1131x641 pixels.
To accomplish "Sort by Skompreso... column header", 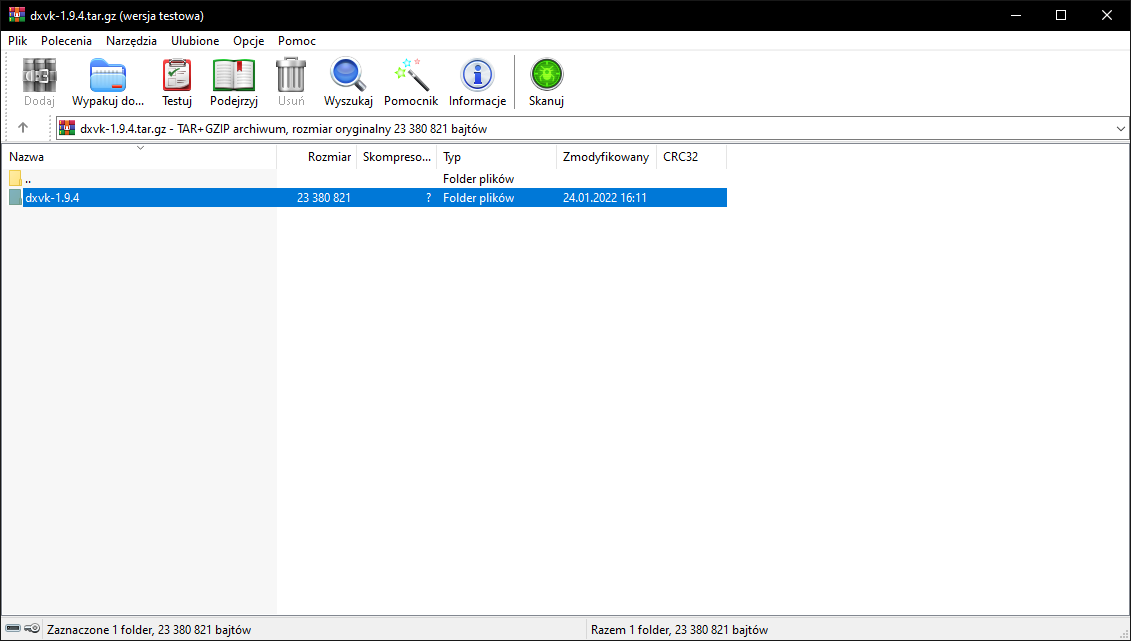I will tap(397, 157).
